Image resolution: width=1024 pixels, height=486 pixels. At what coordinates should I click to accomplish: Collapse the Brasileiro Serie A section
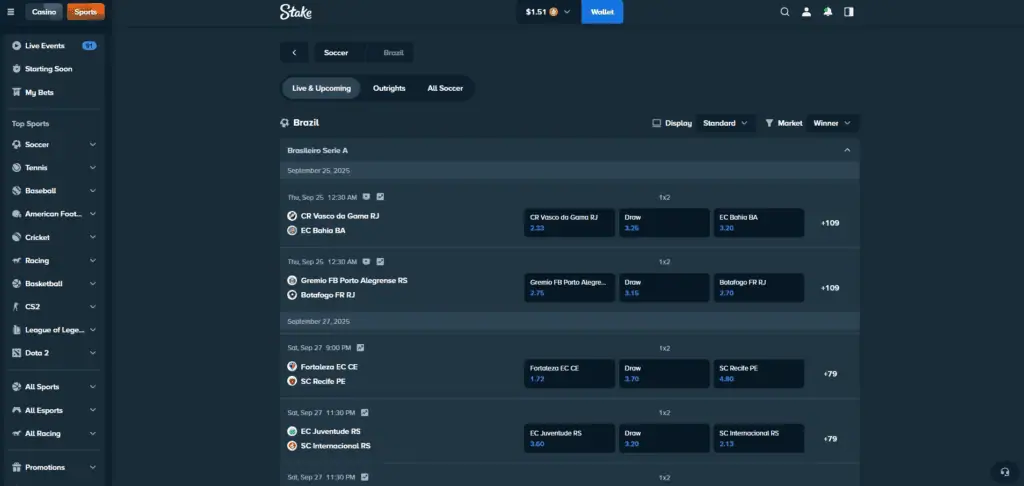tap(847, 150)
